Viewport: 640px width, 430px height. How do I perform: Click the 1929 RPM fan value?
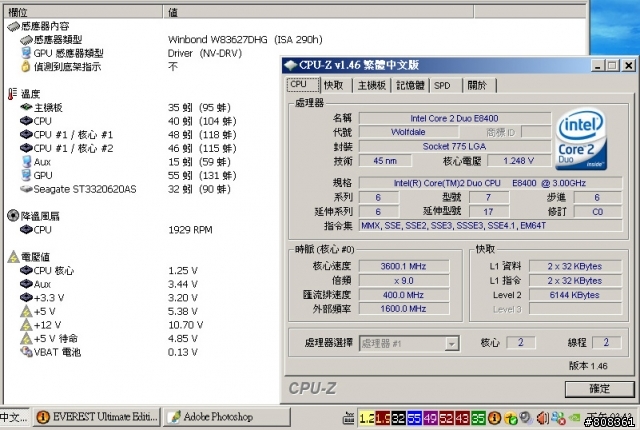coord(190,230)
